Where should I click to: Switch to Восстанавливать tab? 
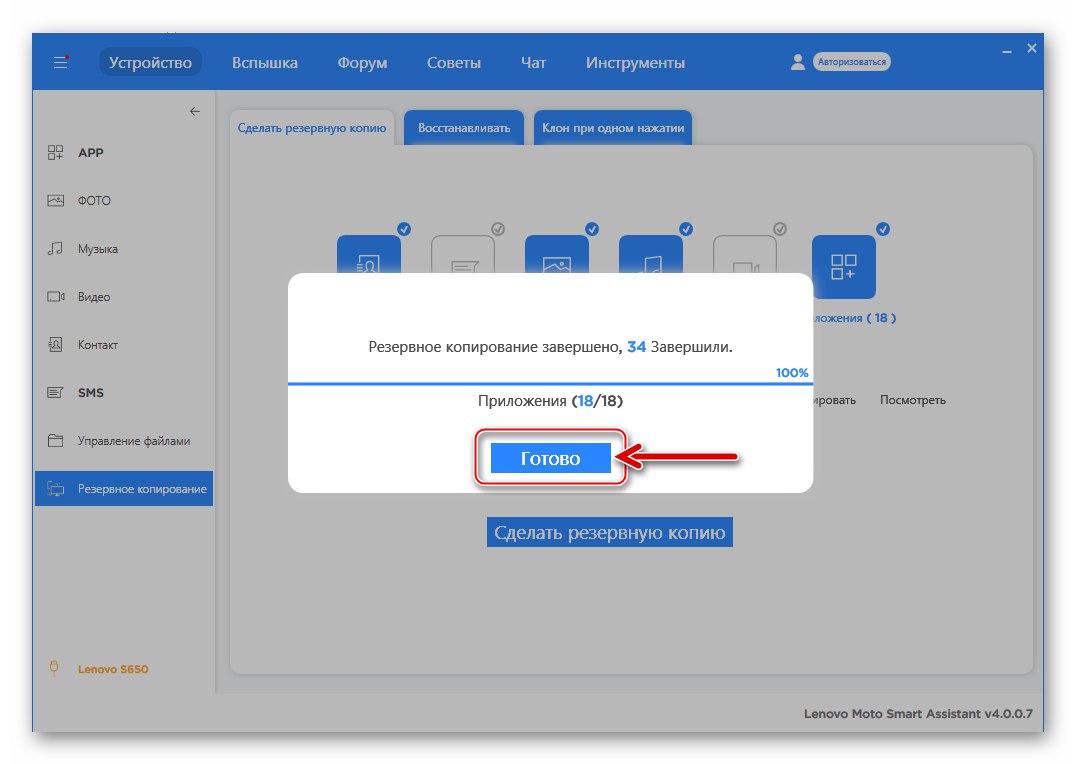464,128
